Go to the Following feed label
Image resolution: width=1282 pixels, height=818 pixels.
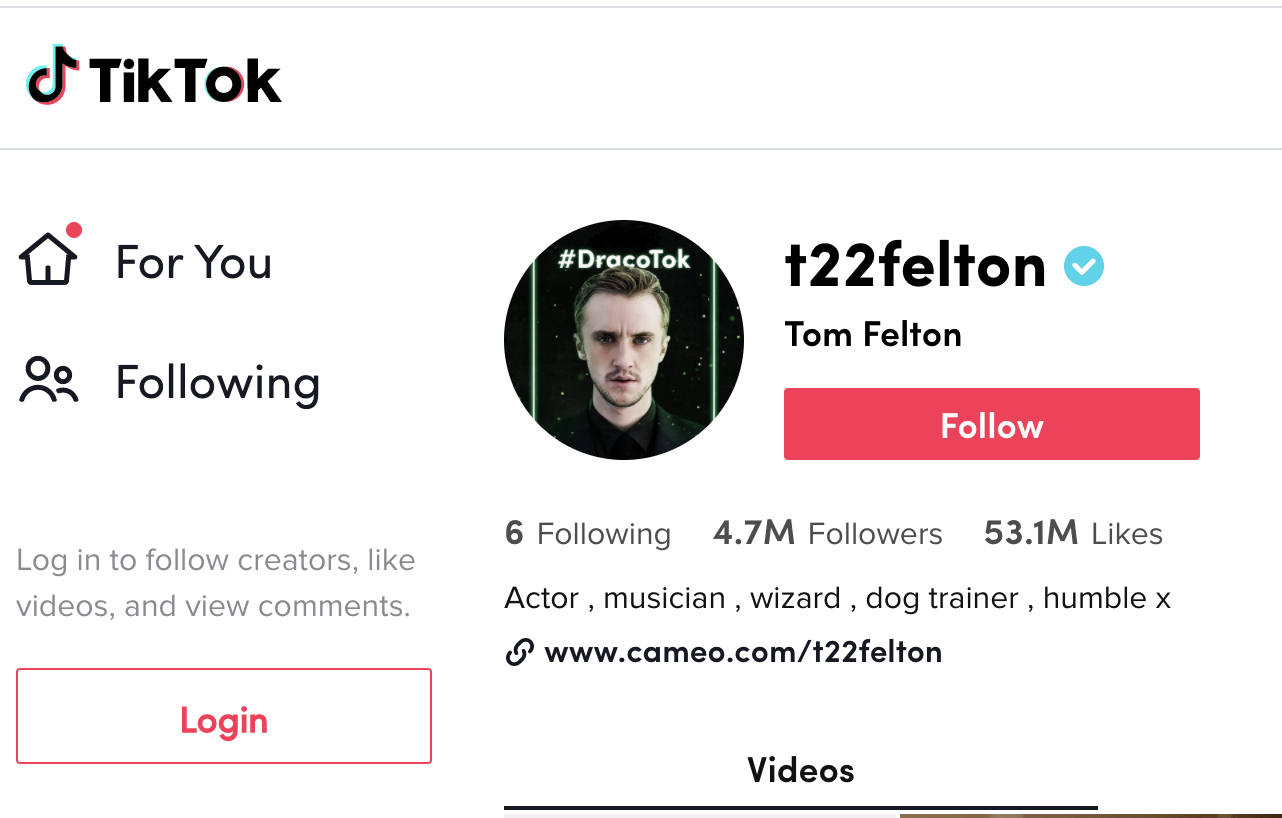coord(218,383)
